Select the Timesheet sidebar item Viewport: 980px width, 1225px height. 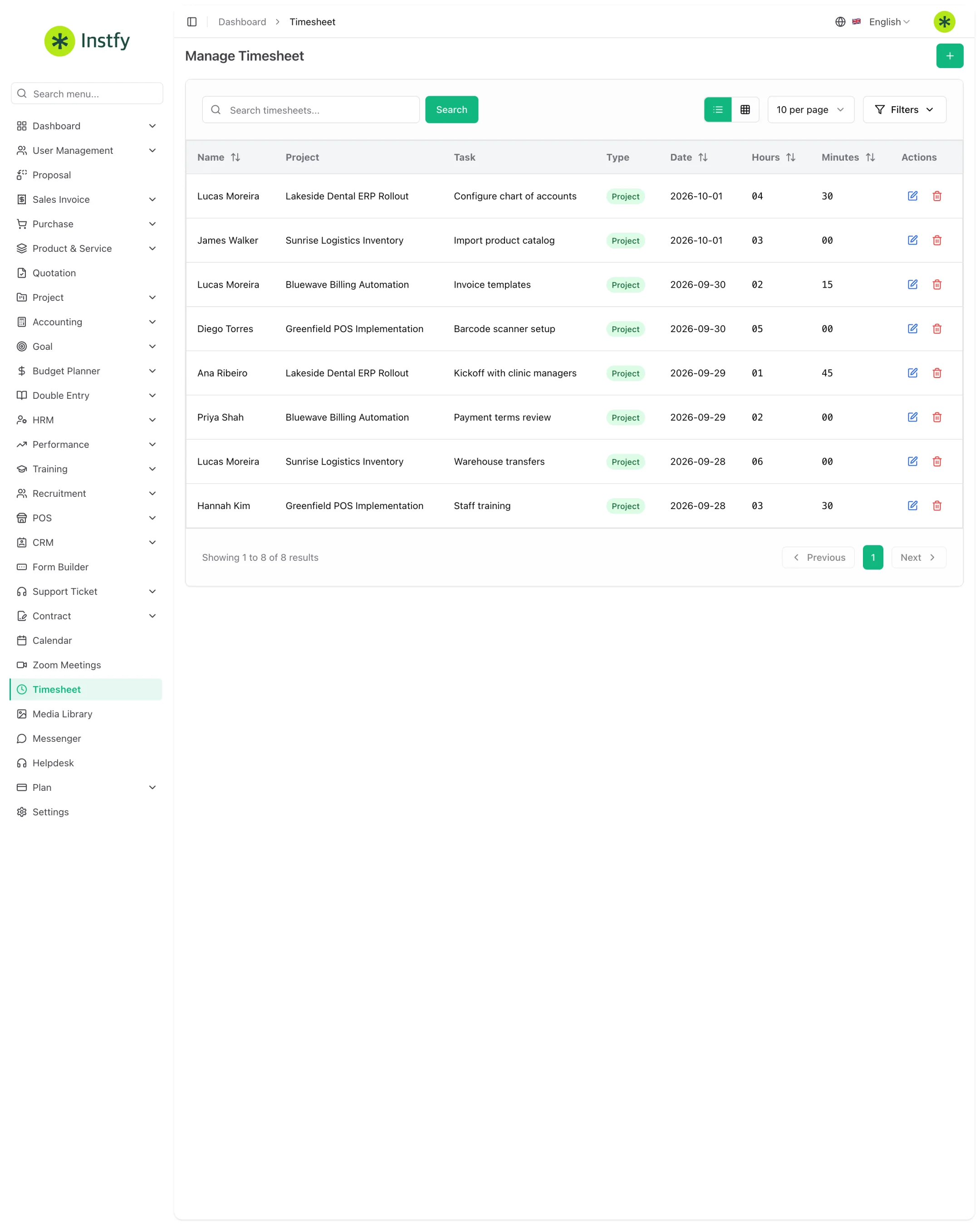click(86, 689)
